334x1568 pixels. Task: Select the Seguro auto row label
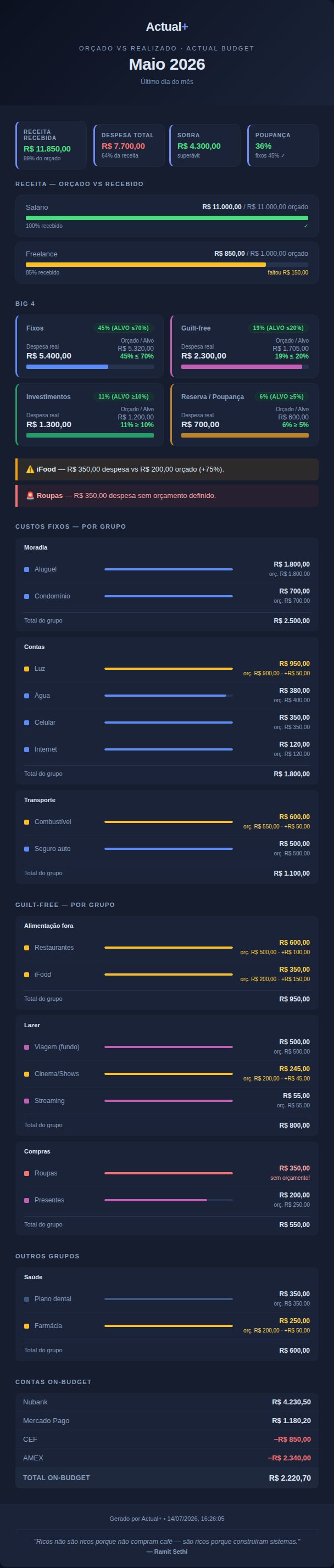[x=52, y=849]
